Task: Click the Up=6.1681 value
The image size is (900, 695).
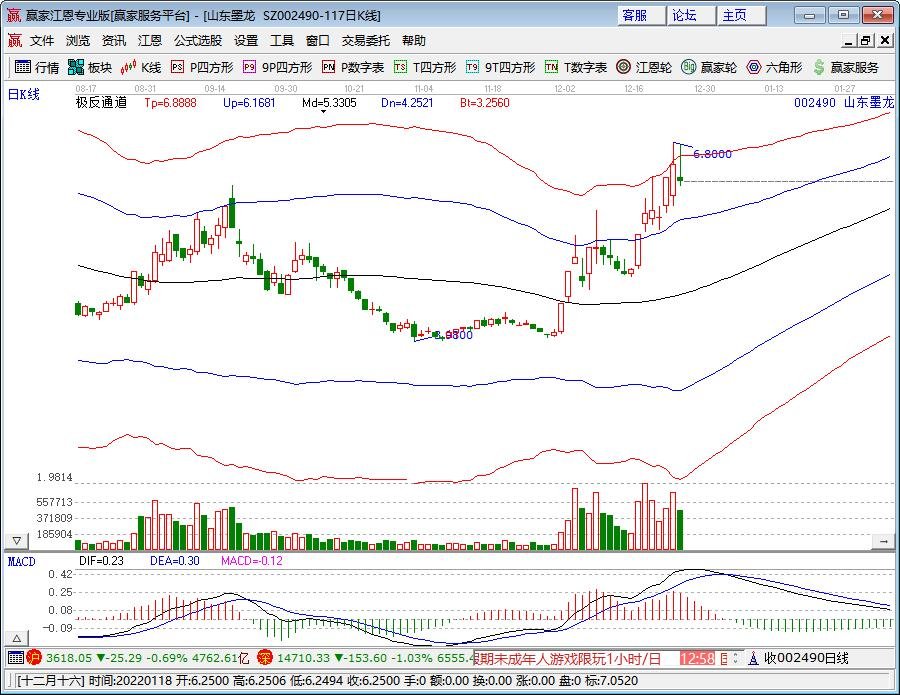Action: [249, 103]
